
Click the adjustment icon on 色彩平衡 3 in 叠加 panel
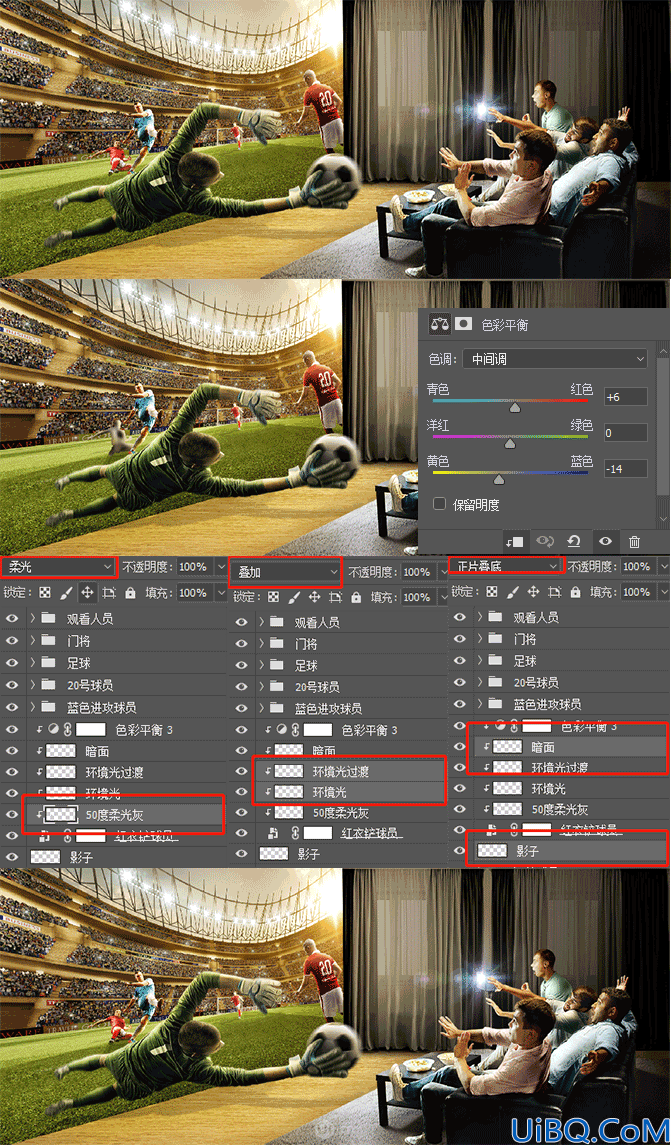pyautogui.click(x=284, y=729)
